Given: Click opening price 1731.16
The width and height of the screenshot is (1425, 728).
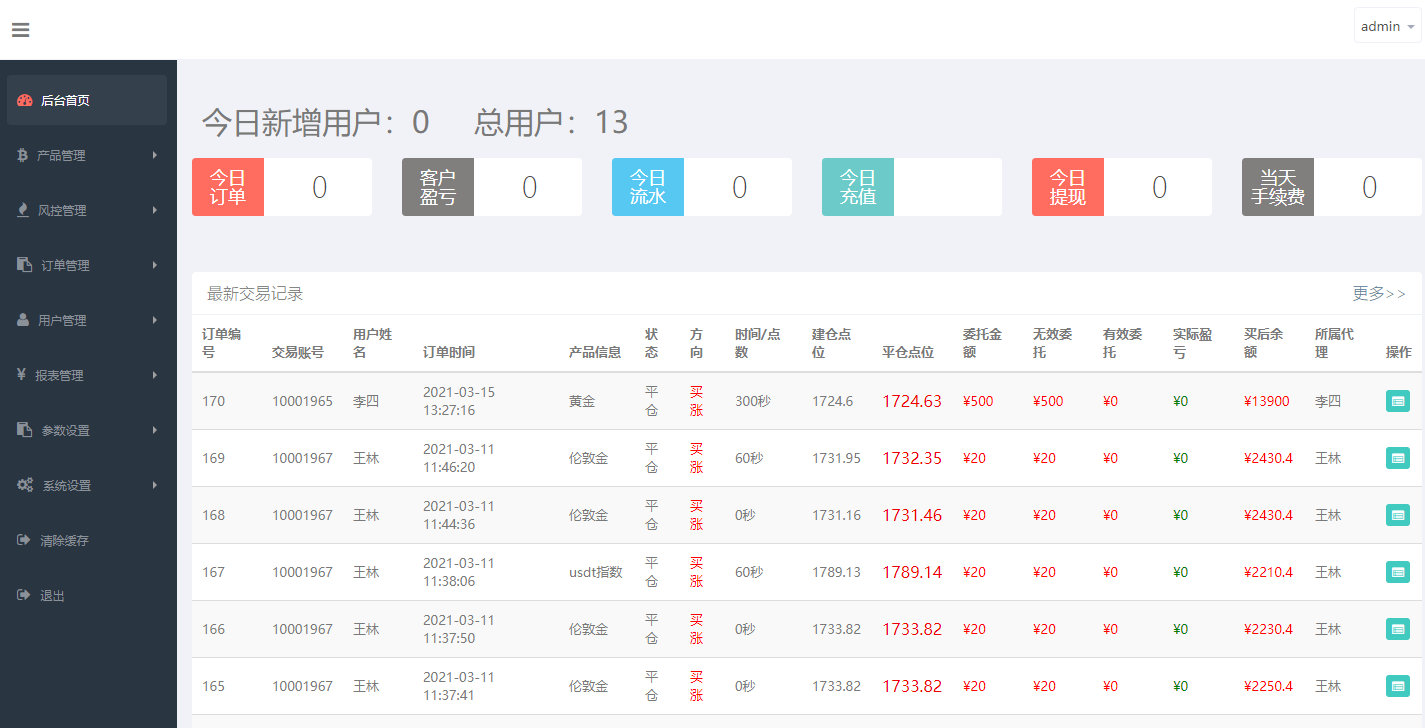Looking at the screenshot, I should (836, 515).
